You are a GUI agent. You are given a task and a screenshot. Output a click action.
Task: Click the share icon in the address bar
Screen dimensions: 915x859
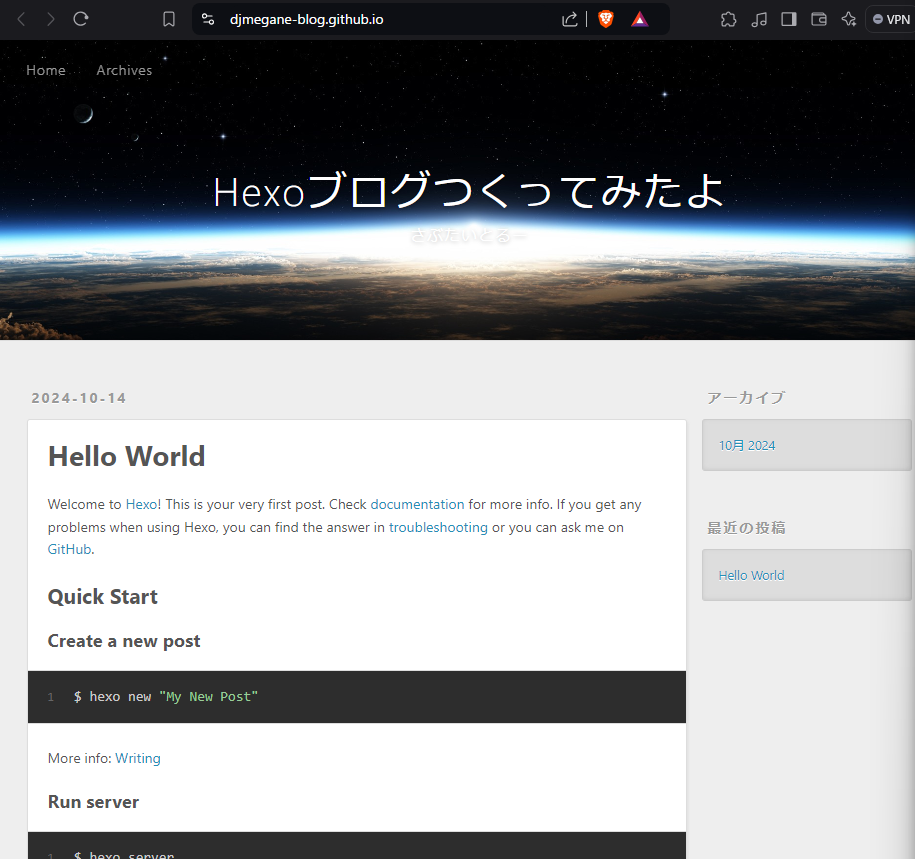[569, 19]
